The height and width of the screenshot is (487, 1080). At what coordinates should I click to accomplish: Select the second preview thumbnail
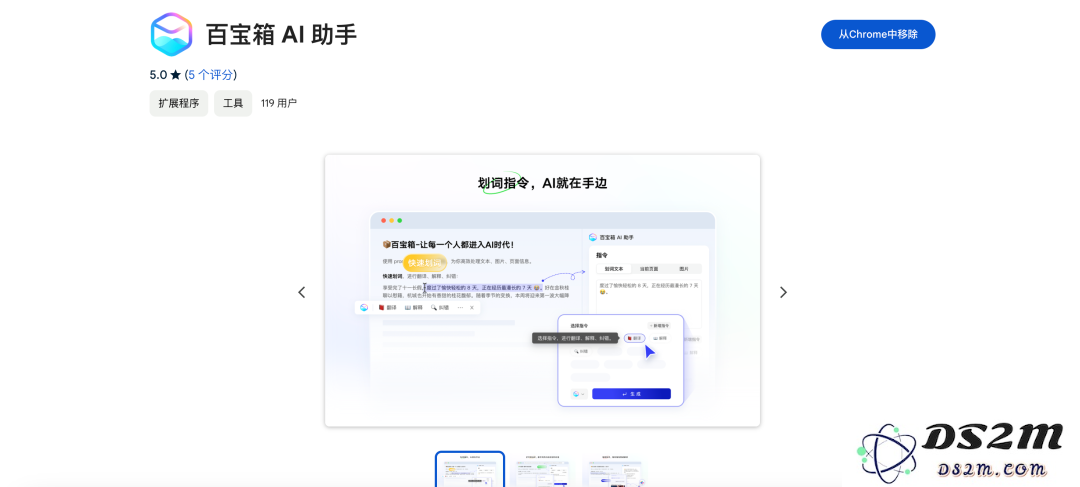(542, 470)
